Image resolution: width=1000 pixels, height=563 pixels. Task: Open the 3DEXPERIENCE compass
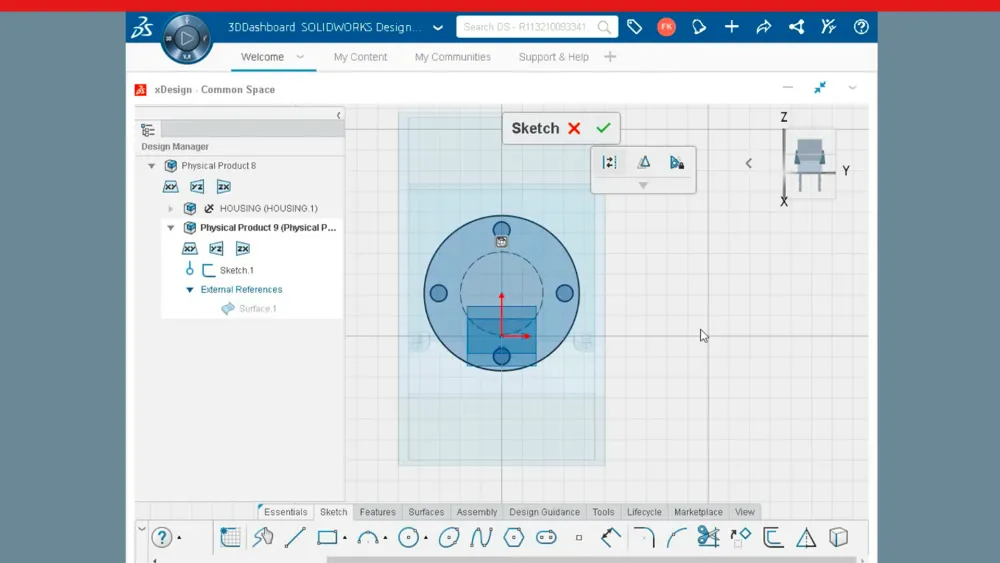click(186, 39)
